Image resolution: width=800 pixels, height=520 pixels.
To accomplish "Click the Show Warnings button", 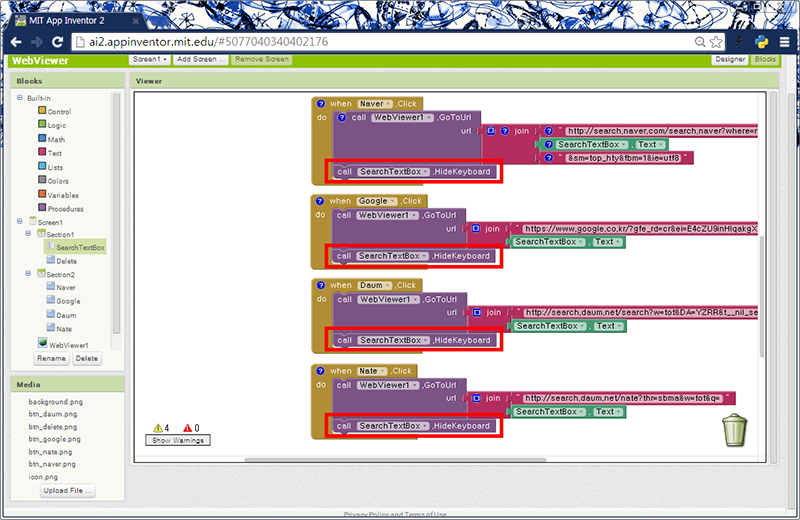I will pos(178,440).
